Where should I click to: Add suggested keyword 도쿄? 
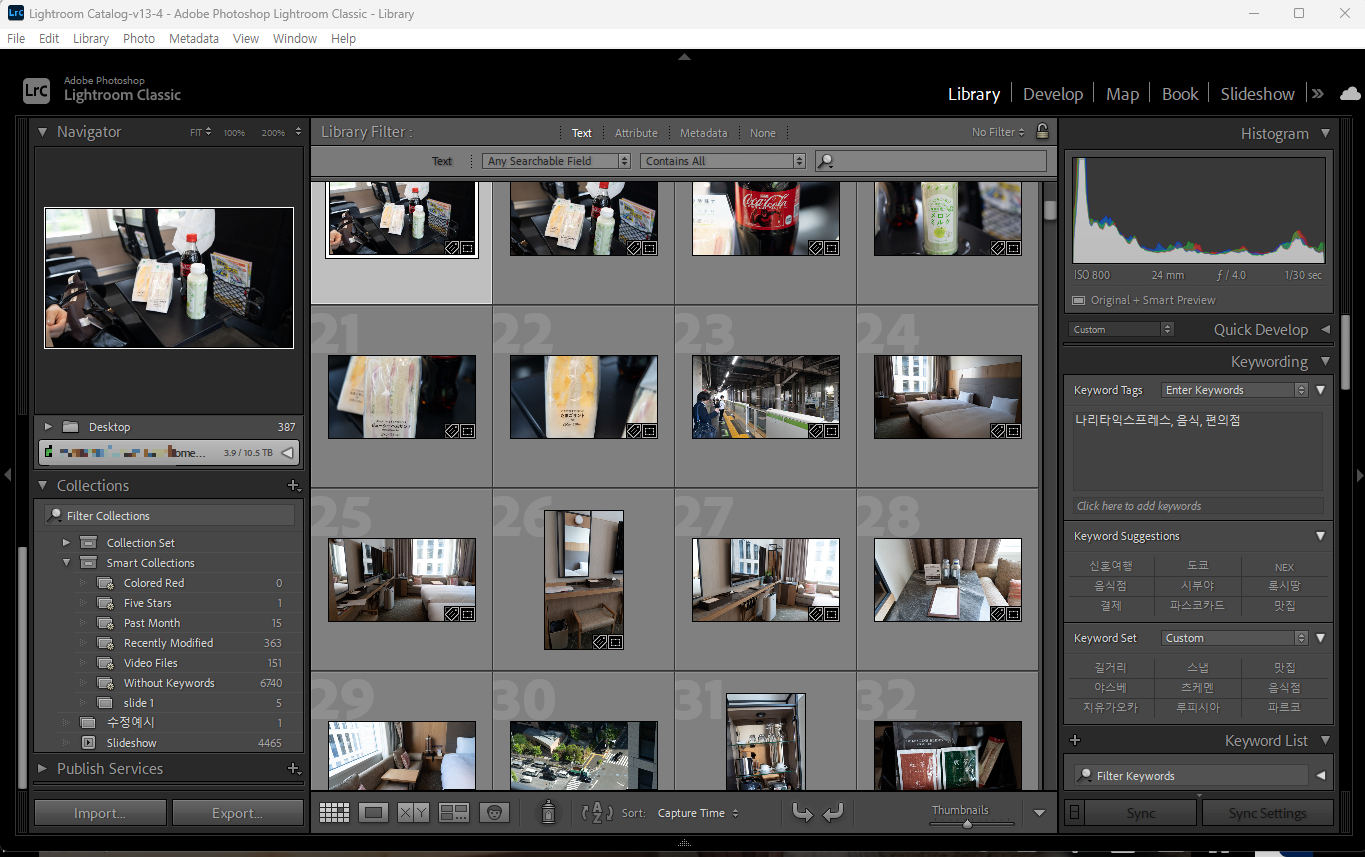click(x=1197, y=566)
